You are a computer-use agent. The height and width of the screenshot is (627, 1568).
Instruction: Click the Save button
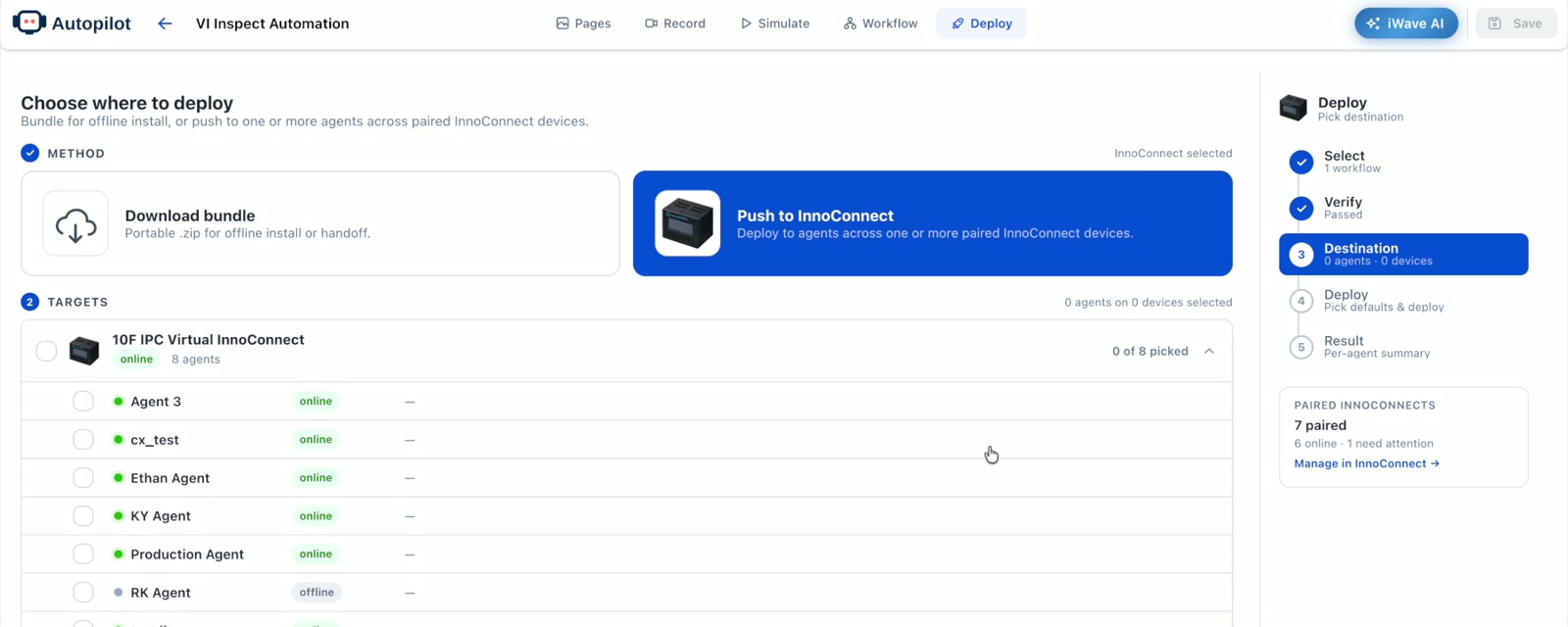(x=1515, y=24)
